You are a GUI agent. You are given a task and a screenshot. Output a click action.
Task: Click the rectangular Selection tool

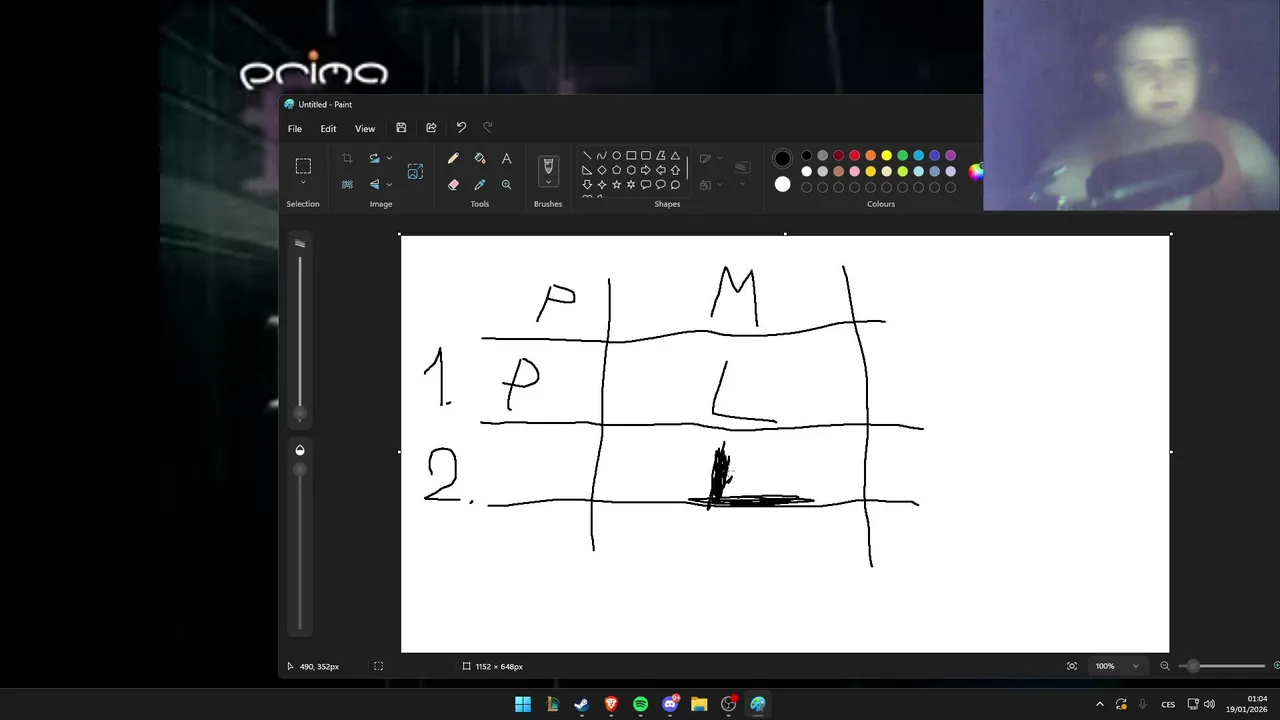click(303, 166)
